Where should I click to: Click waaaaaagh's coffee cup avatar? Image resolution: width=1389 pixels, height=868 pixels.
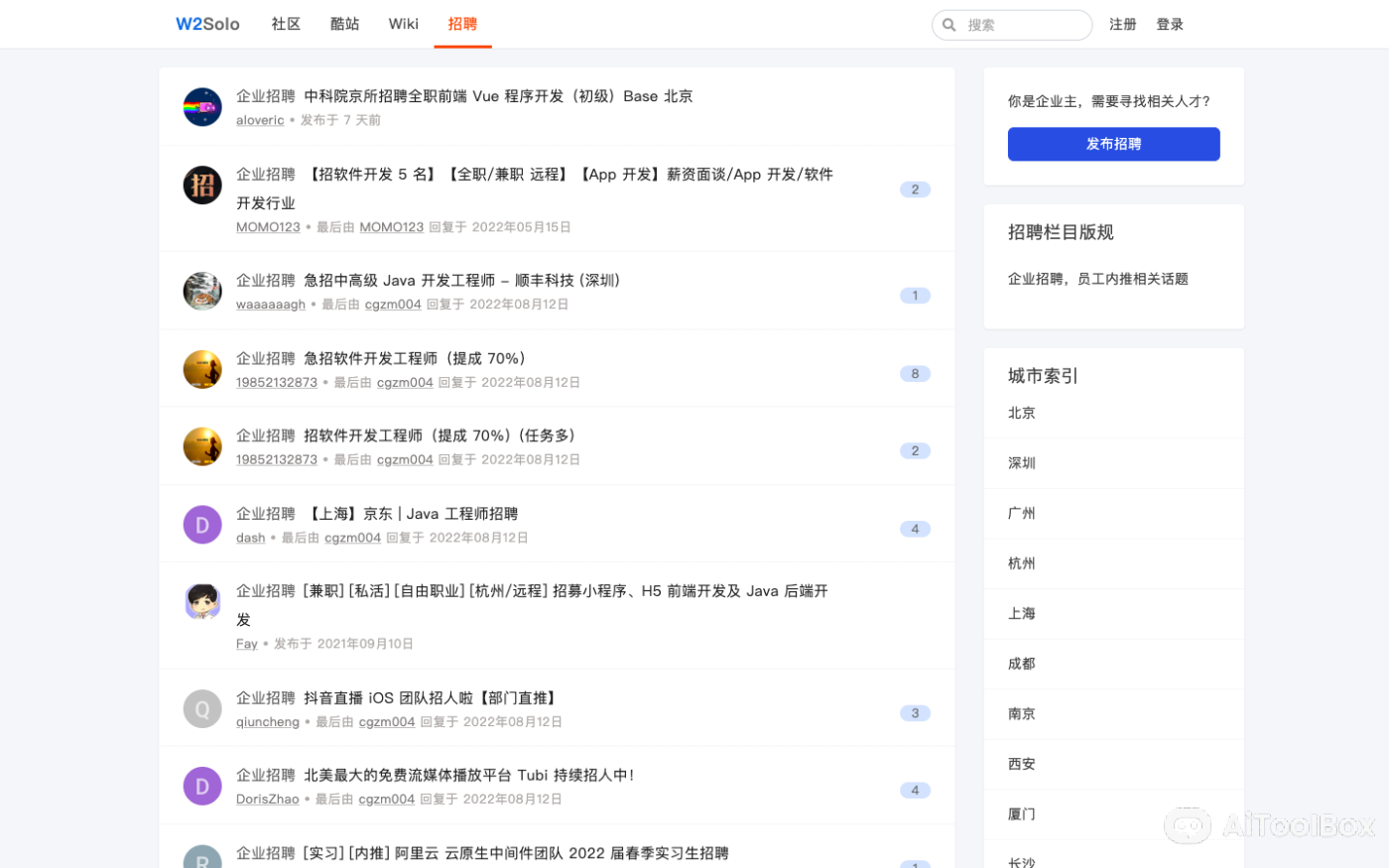coord(202,291)
